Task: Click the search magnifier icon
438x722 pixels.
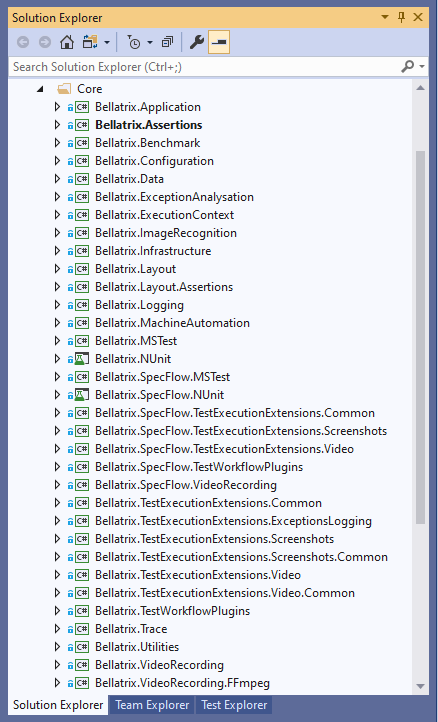Action: (408, 67)
